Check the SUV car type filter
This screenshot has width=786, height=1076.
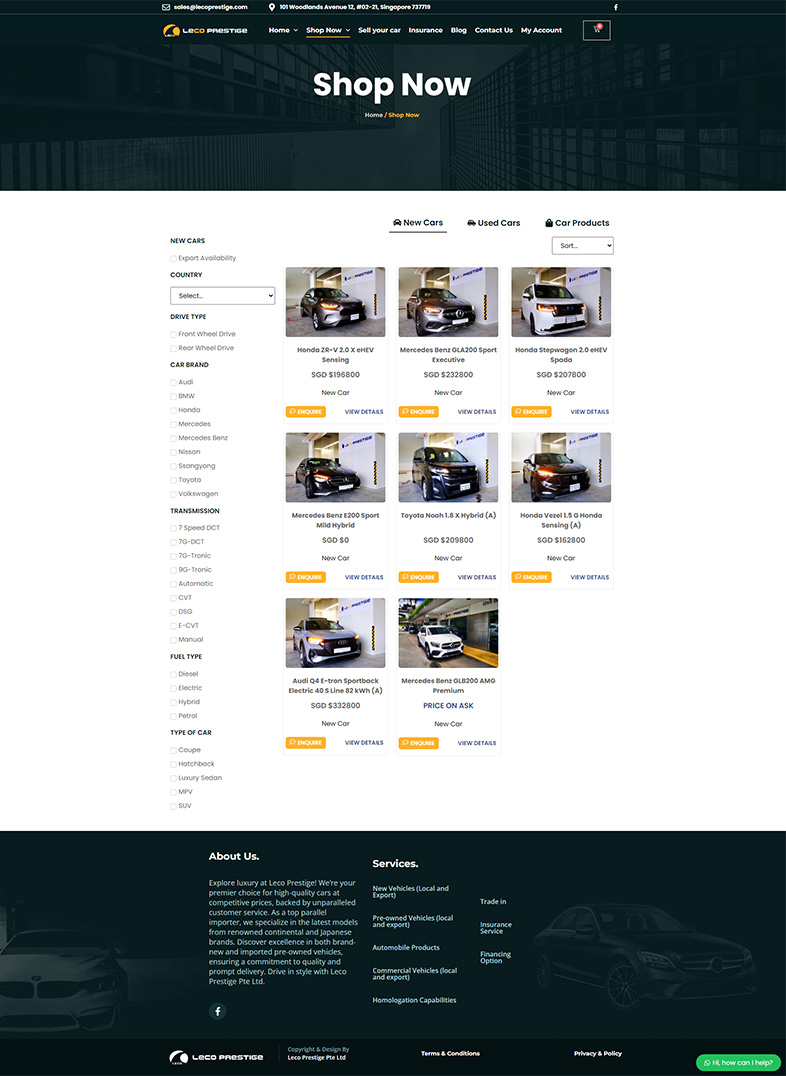pos(174,806)
